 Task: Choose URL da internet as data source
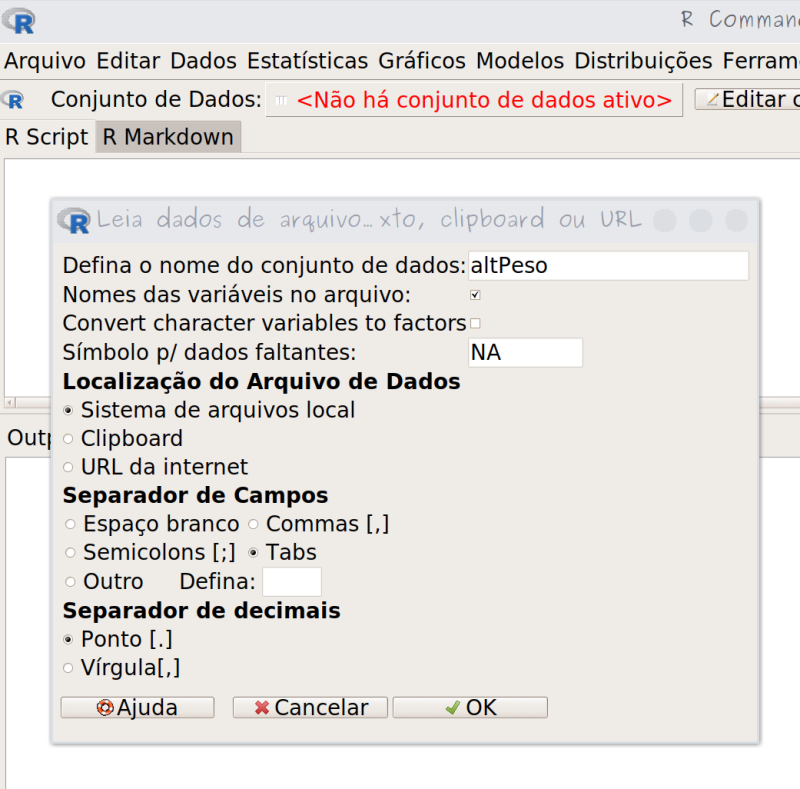coord(69,467)
